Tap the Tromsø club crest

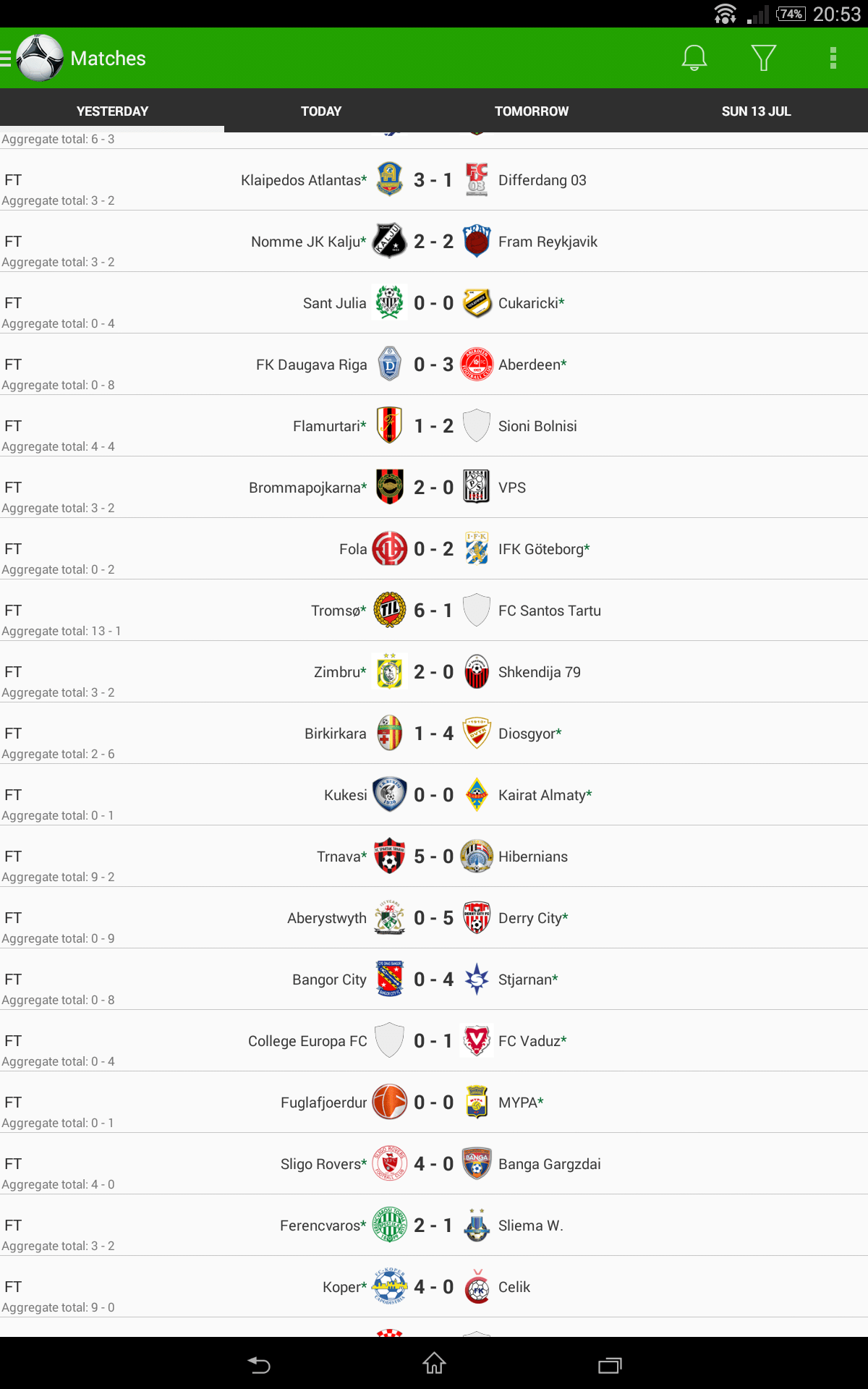(390, 611)
